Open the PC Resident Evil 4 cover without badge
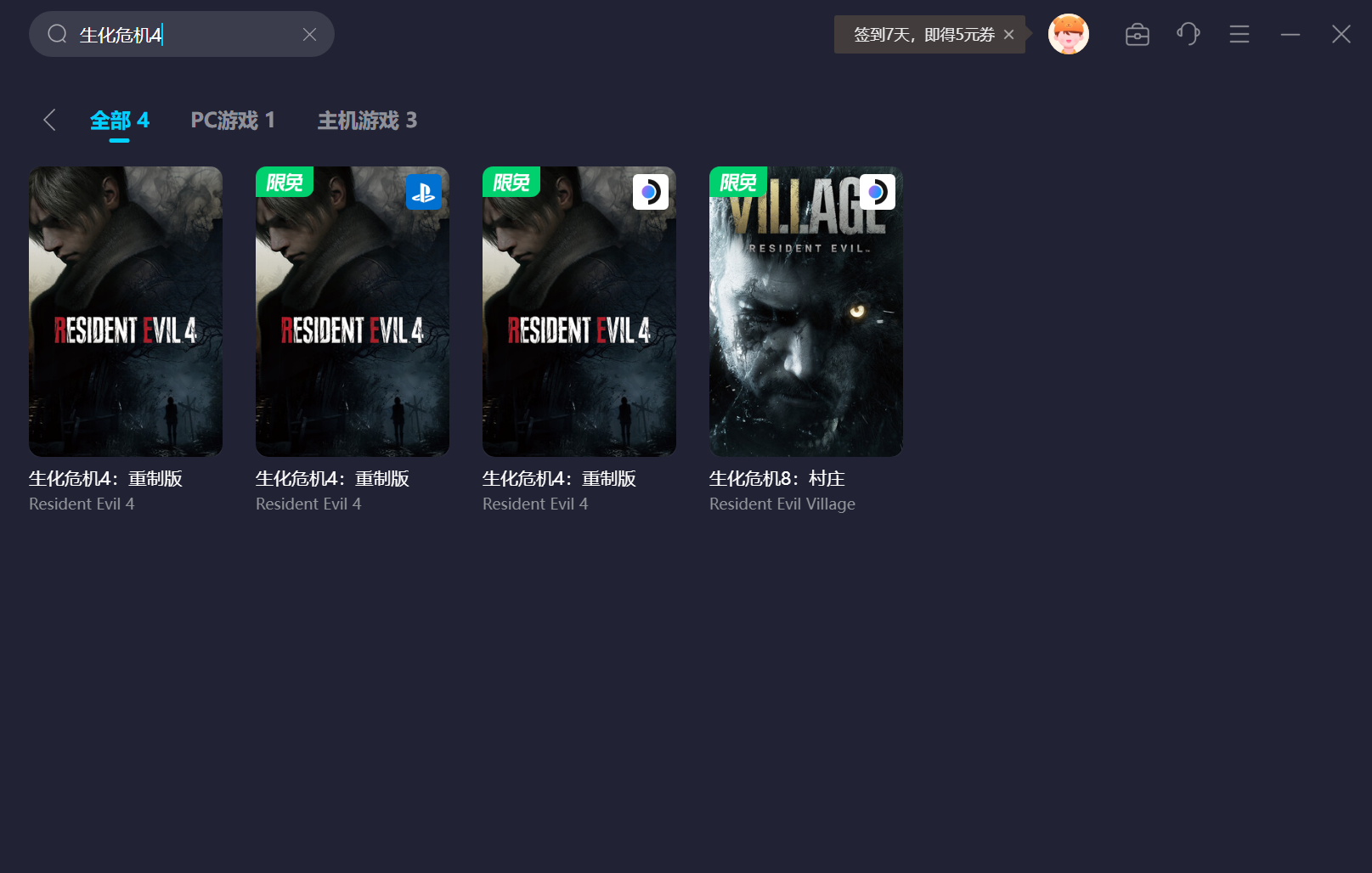The width and height of the screenshot is (1372, 873). tap(126, 312)
